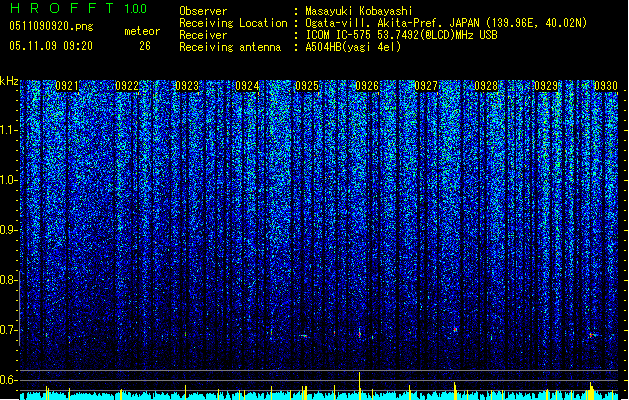Screen dimensions: 629x400
Task: Click the HROFFT 1.00 program title
Action: (78, 8)
